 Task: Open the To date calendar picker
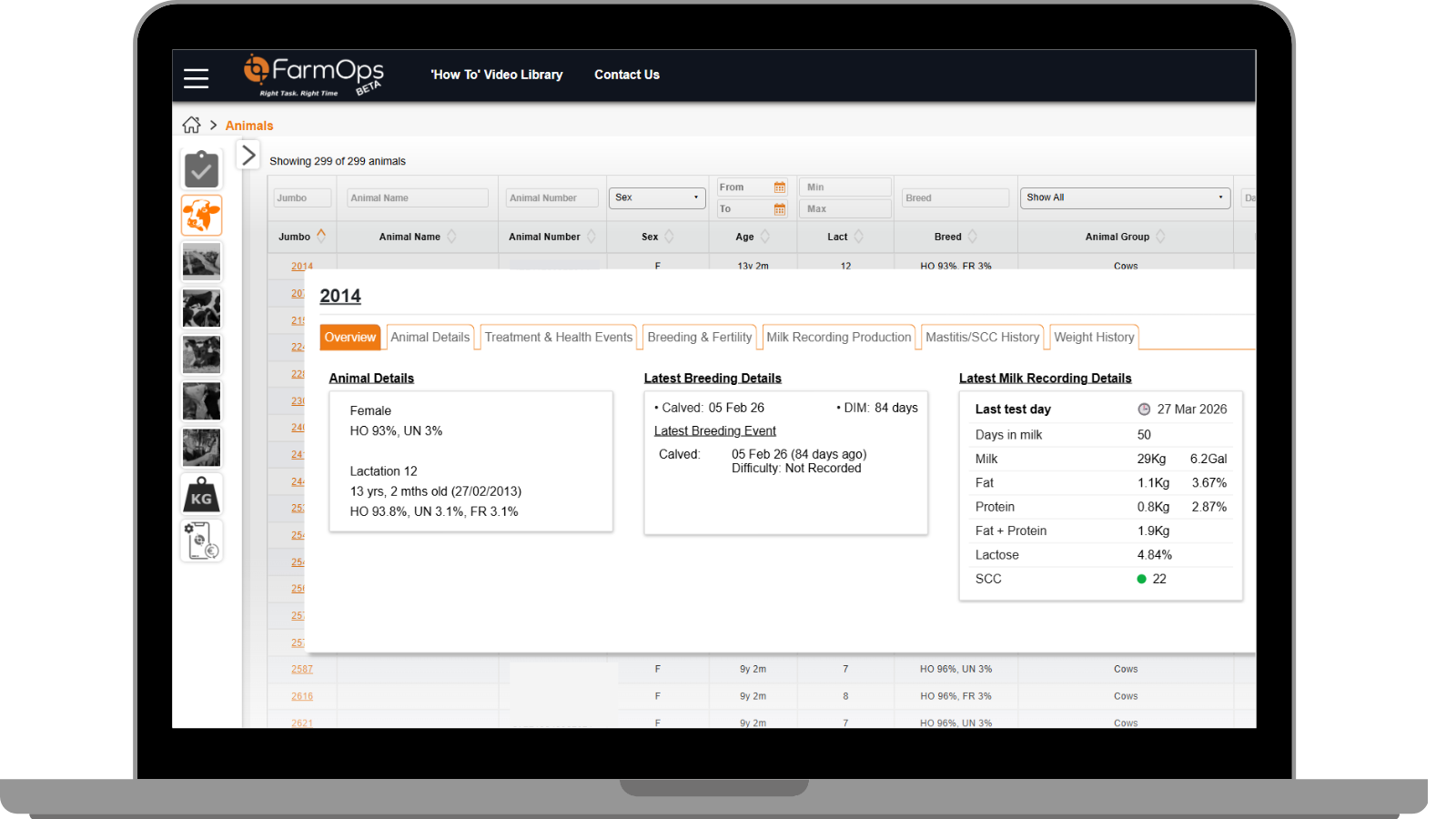(x=780, y=209)
